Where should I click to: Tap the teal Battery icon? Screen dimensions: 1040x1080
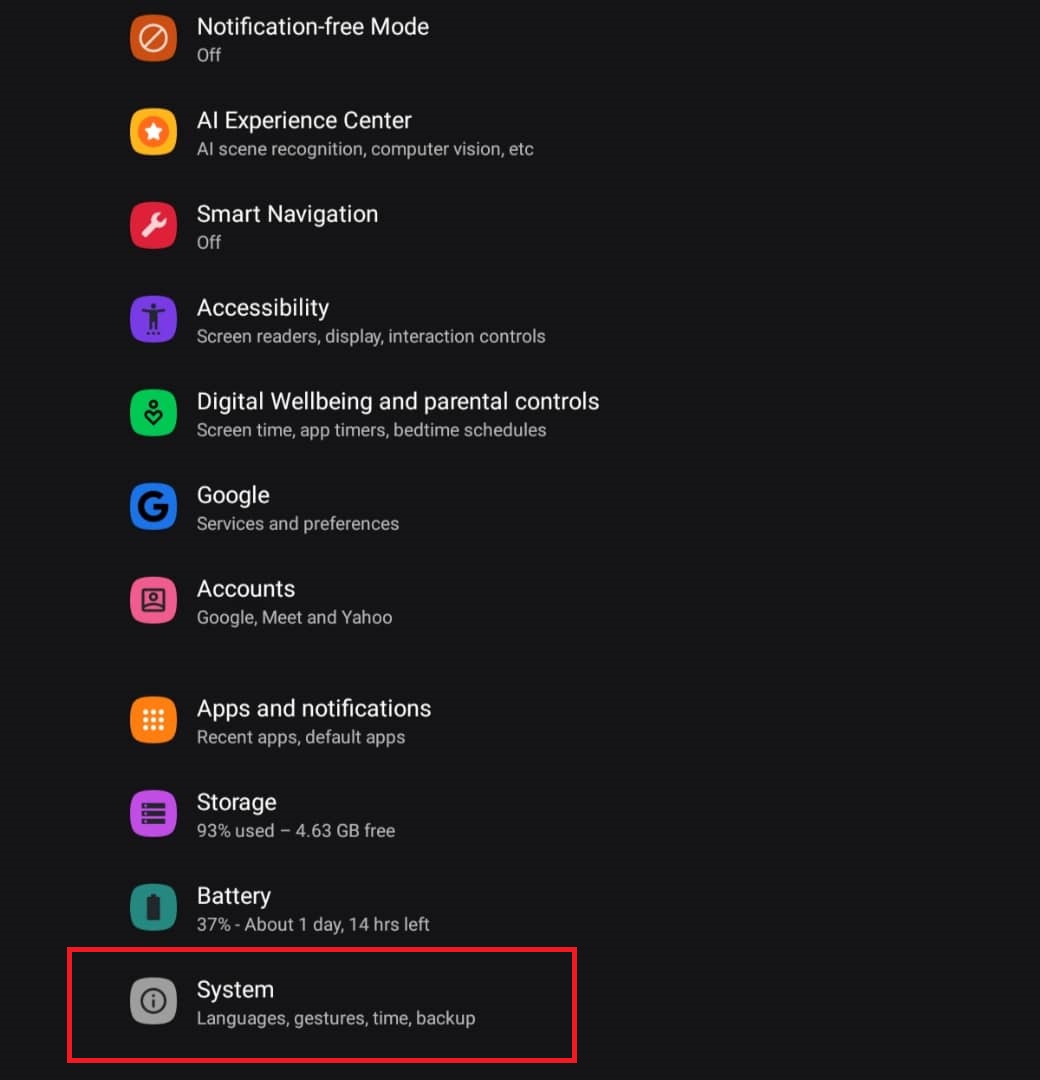(x=153, y=908)
